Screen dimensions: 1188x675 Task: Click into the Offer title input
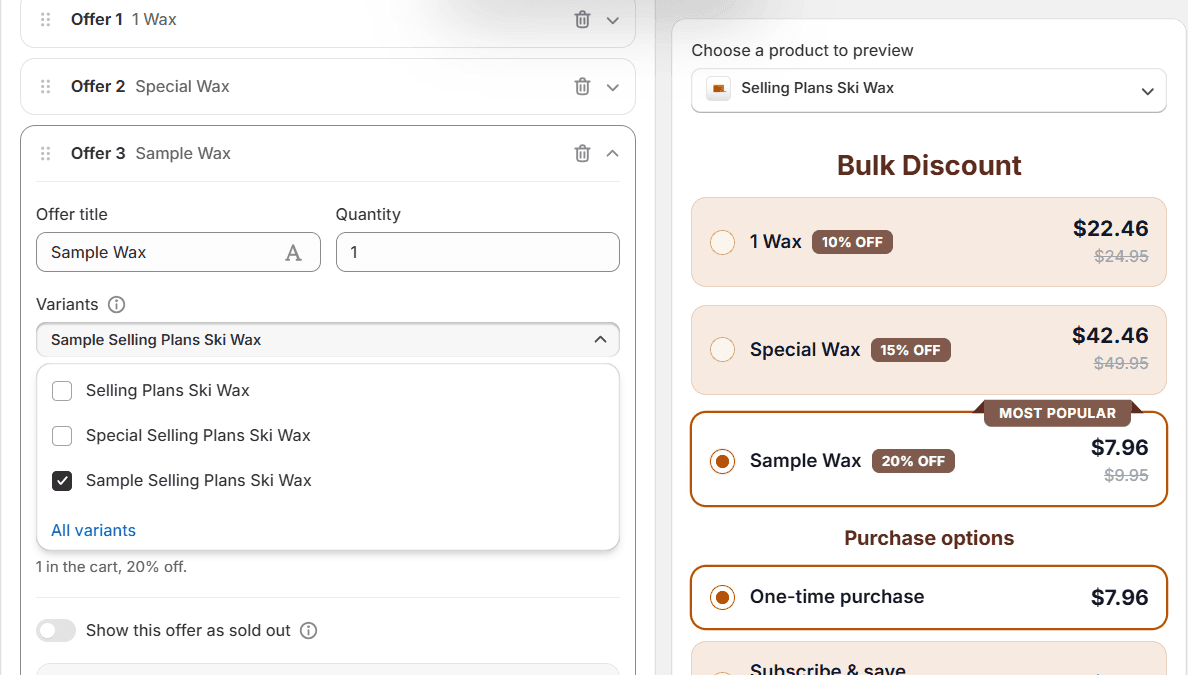click(x=178, y=252)
